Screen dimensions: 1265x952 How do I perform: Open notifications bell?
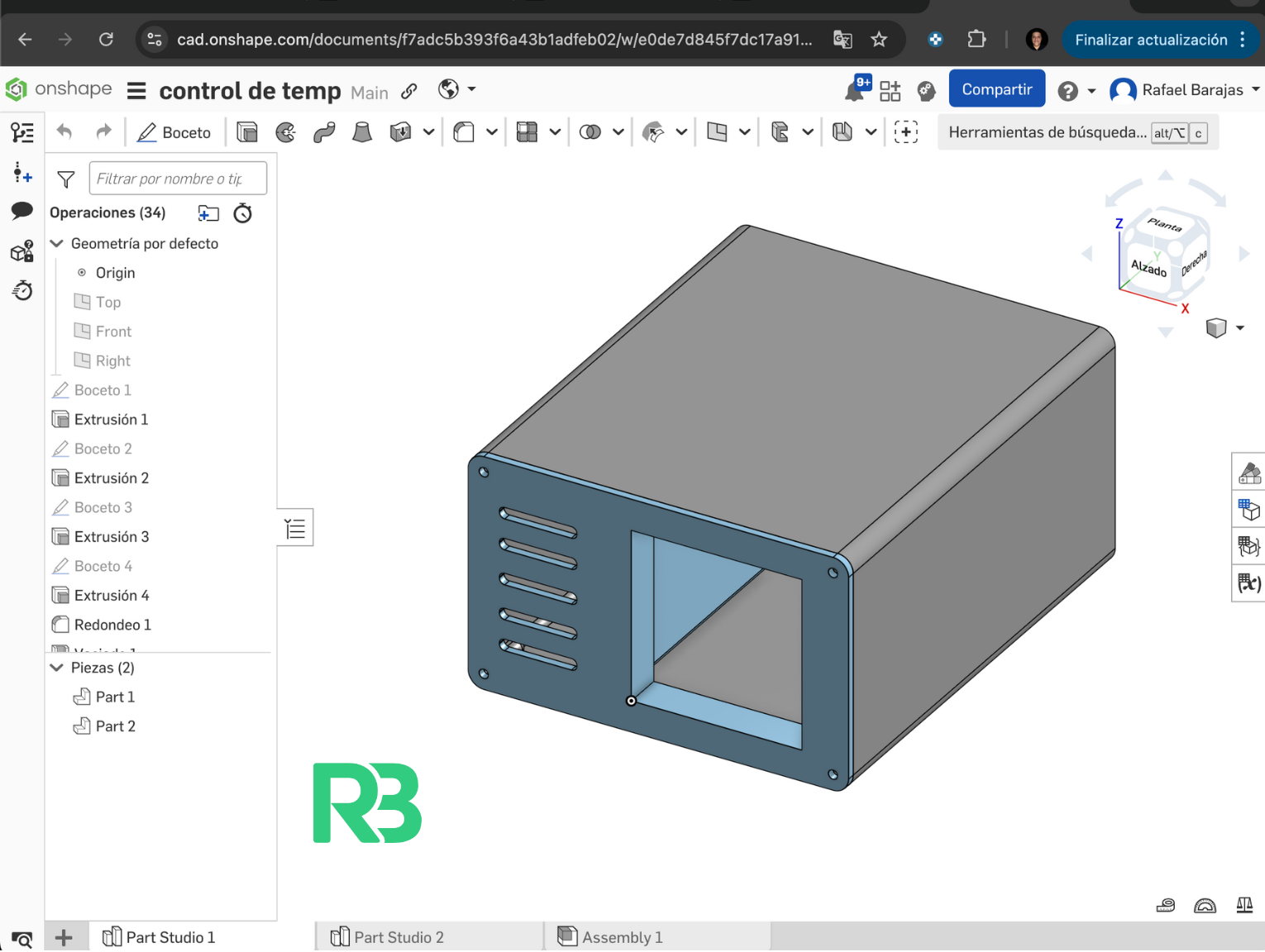856,89
